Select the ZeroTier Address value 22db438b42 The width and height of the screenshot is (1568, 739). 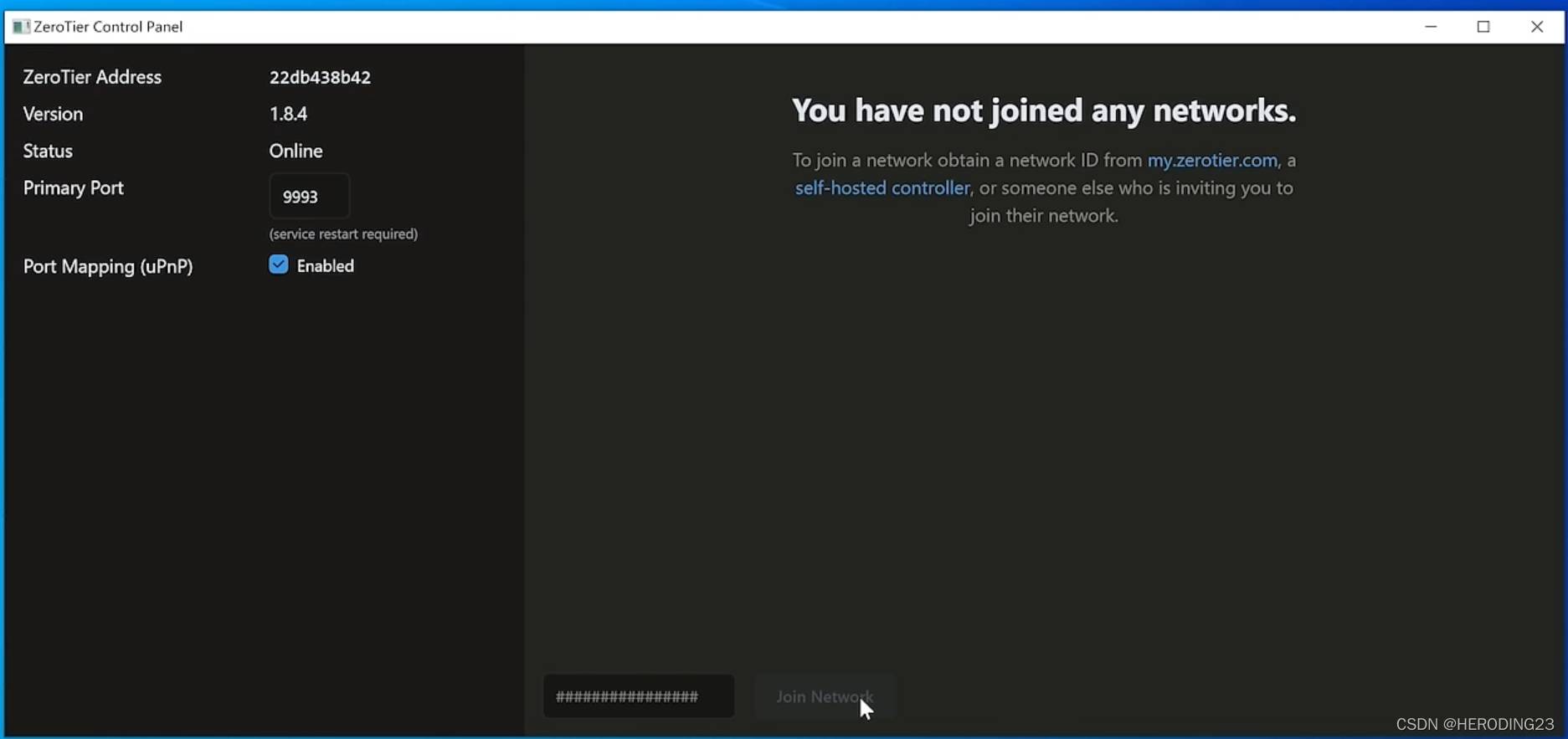[320, 77]
